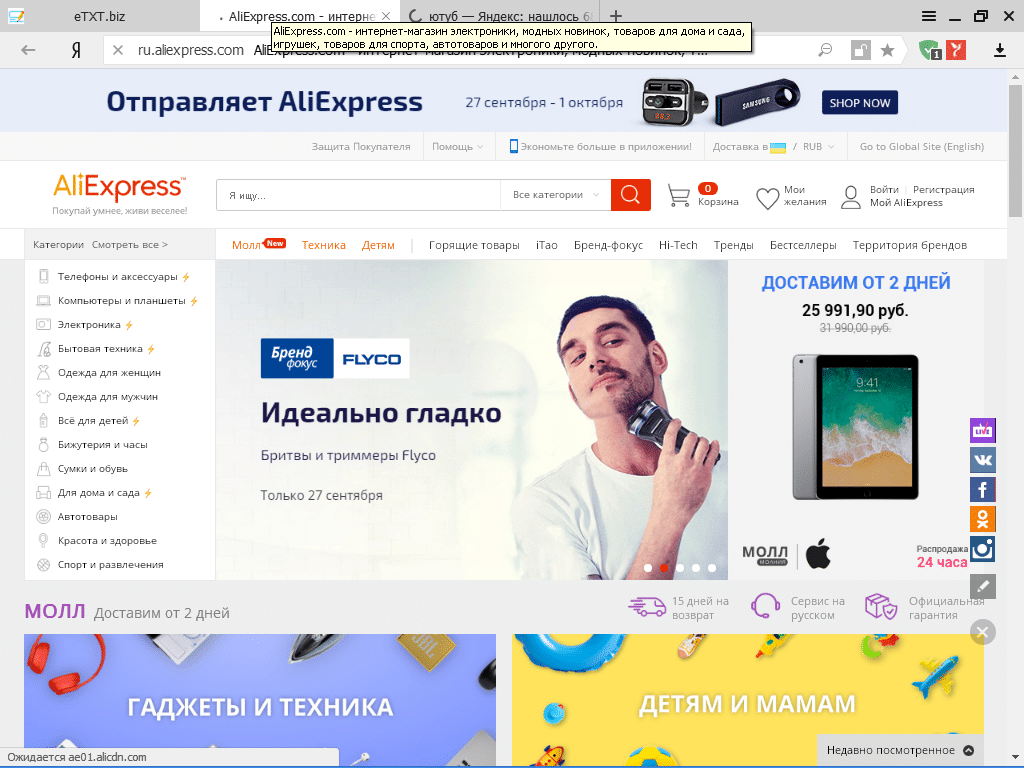Open the shopping cart icon
The width and height of the screenshot is (1024, 768).
[x=679, y=195]
